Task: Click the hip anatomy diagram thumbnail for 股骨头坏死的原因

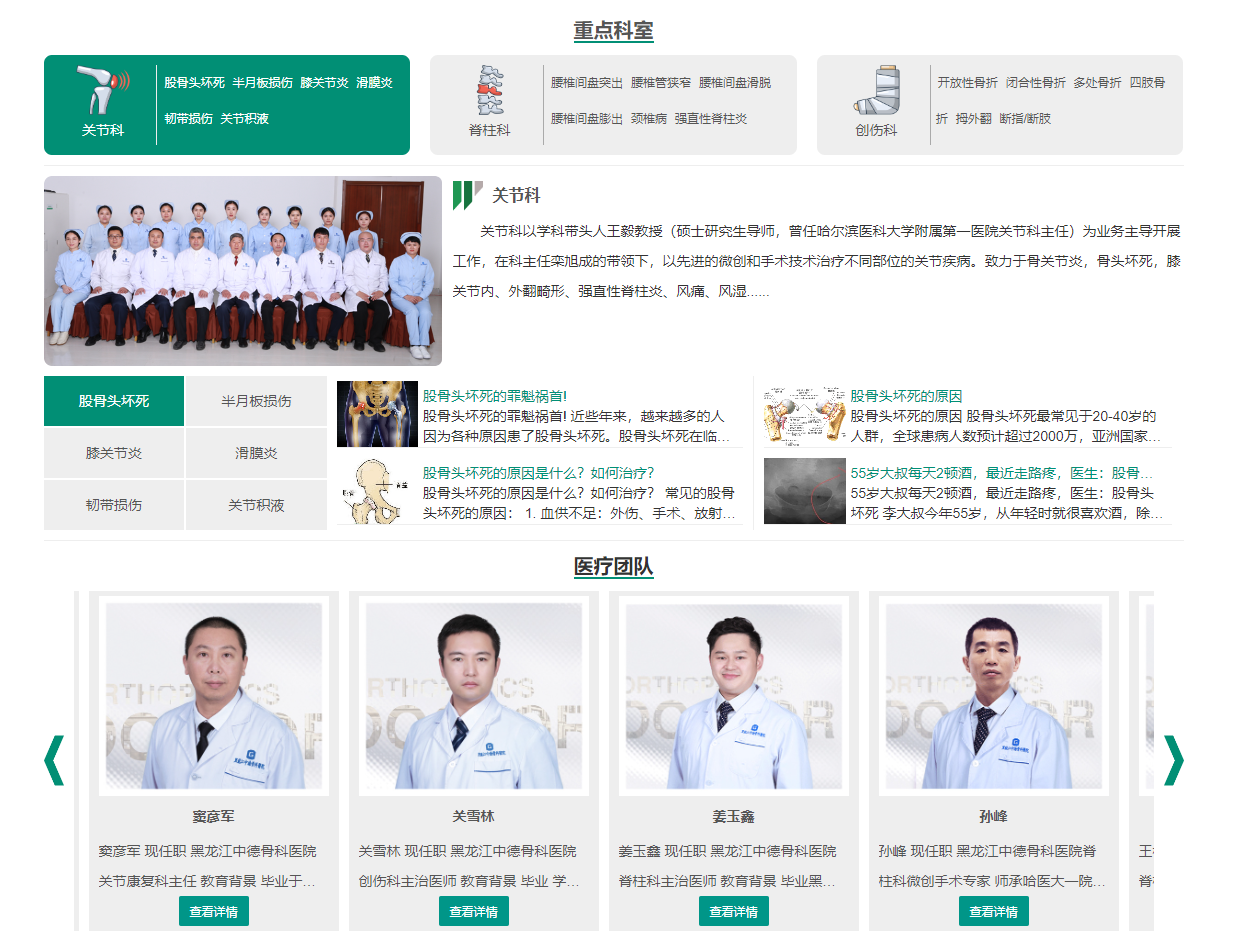Action: (x=804, y=414)
